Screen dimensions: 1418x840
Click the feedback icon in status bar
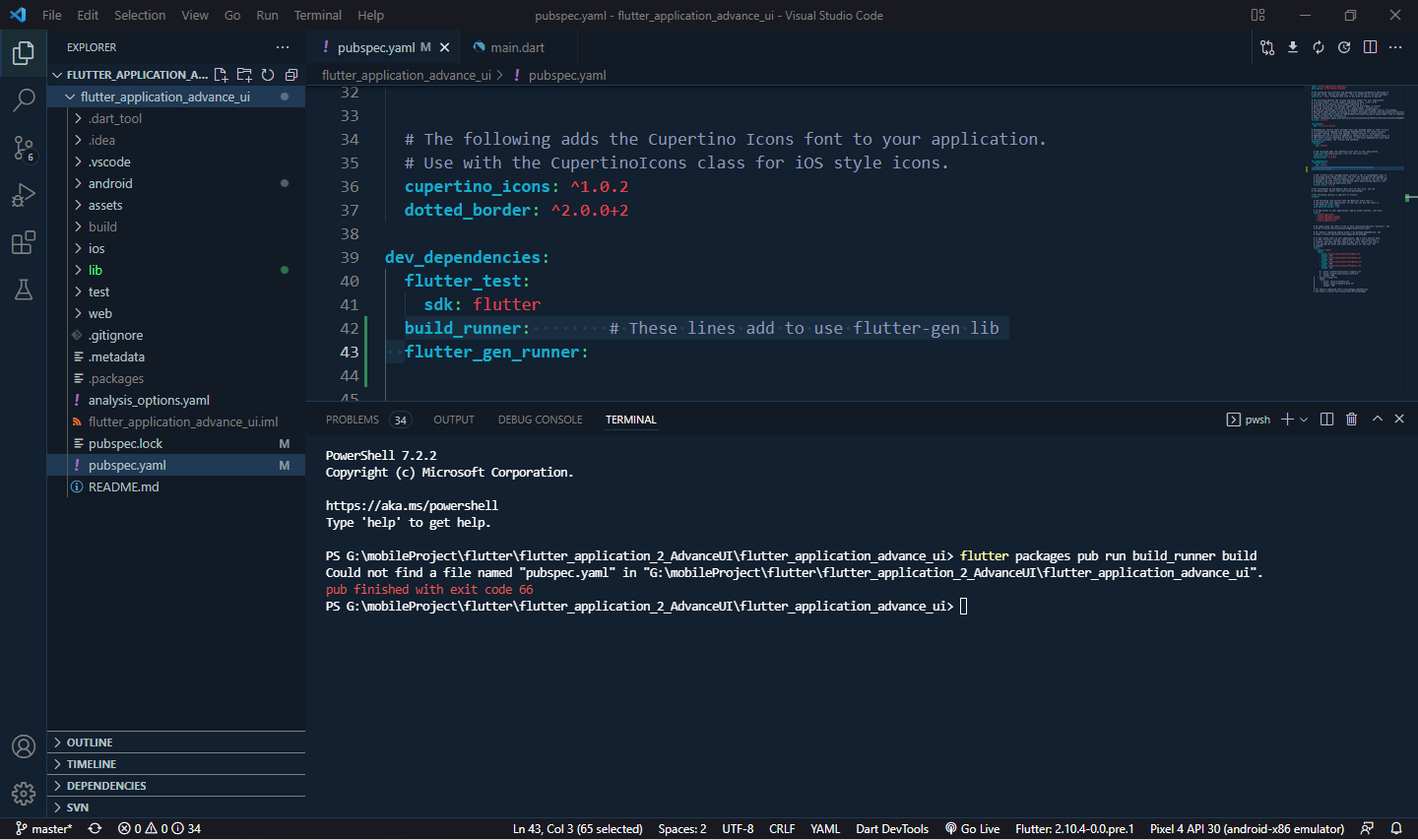tap(1367, 829)
